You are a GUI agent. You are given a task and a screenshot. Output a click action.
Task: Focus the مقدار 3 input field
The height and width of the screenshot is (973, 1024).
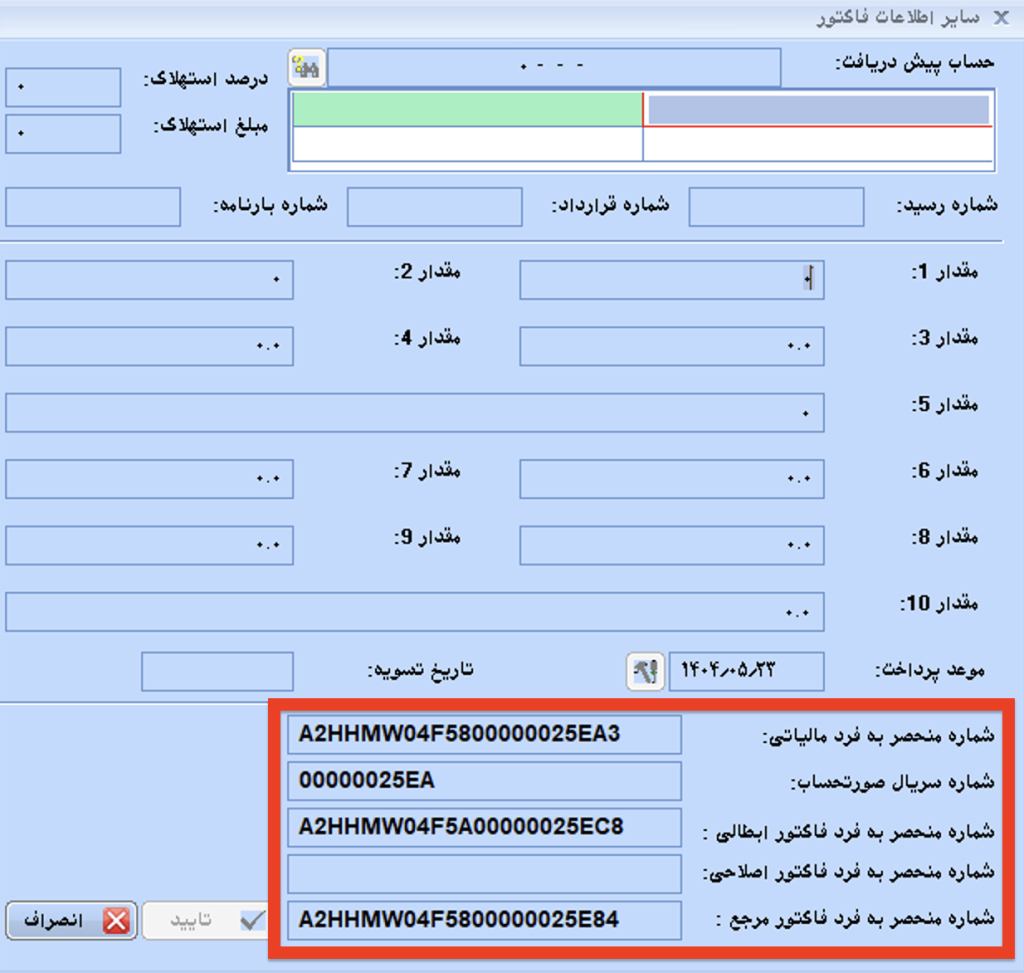pos(672,346)
